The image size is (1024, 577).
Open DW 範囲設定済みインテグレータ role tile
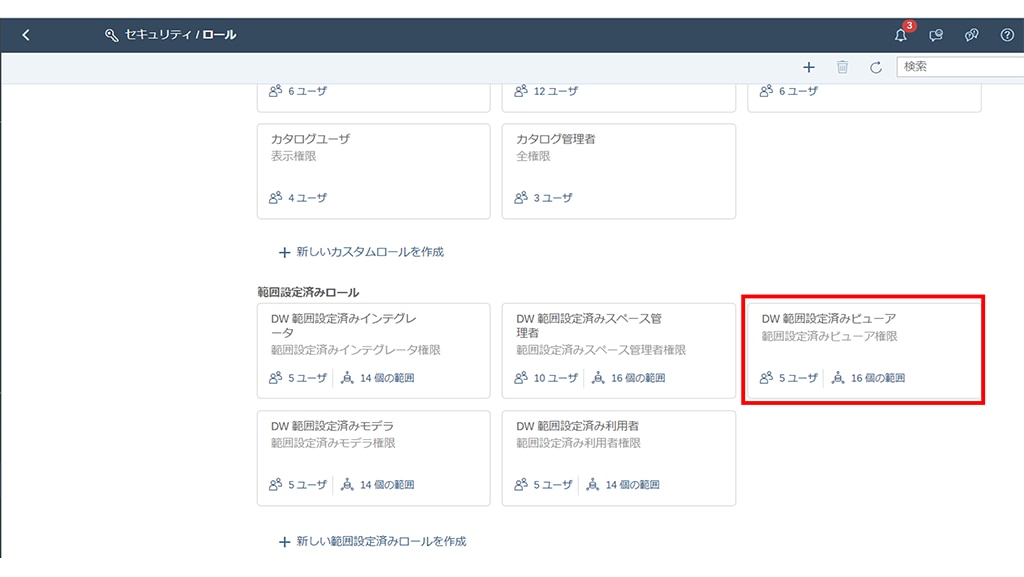pyautogui.click(x=373, y=348)
